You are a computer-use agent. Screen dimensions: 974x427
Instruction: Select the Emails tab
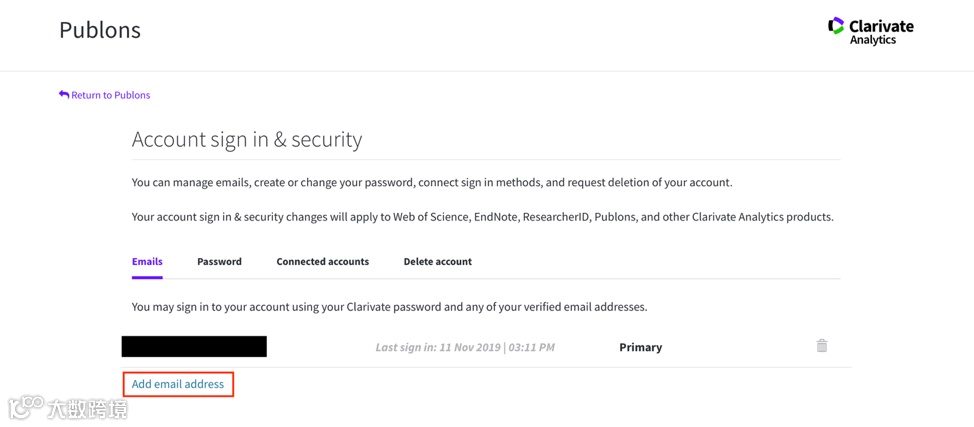click(x=147, y=262)
